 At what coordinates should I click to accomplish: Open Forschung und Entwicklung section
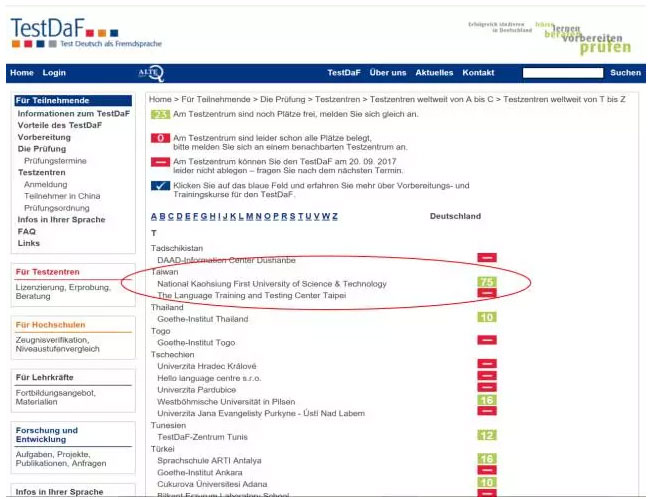tap(47, 435)
